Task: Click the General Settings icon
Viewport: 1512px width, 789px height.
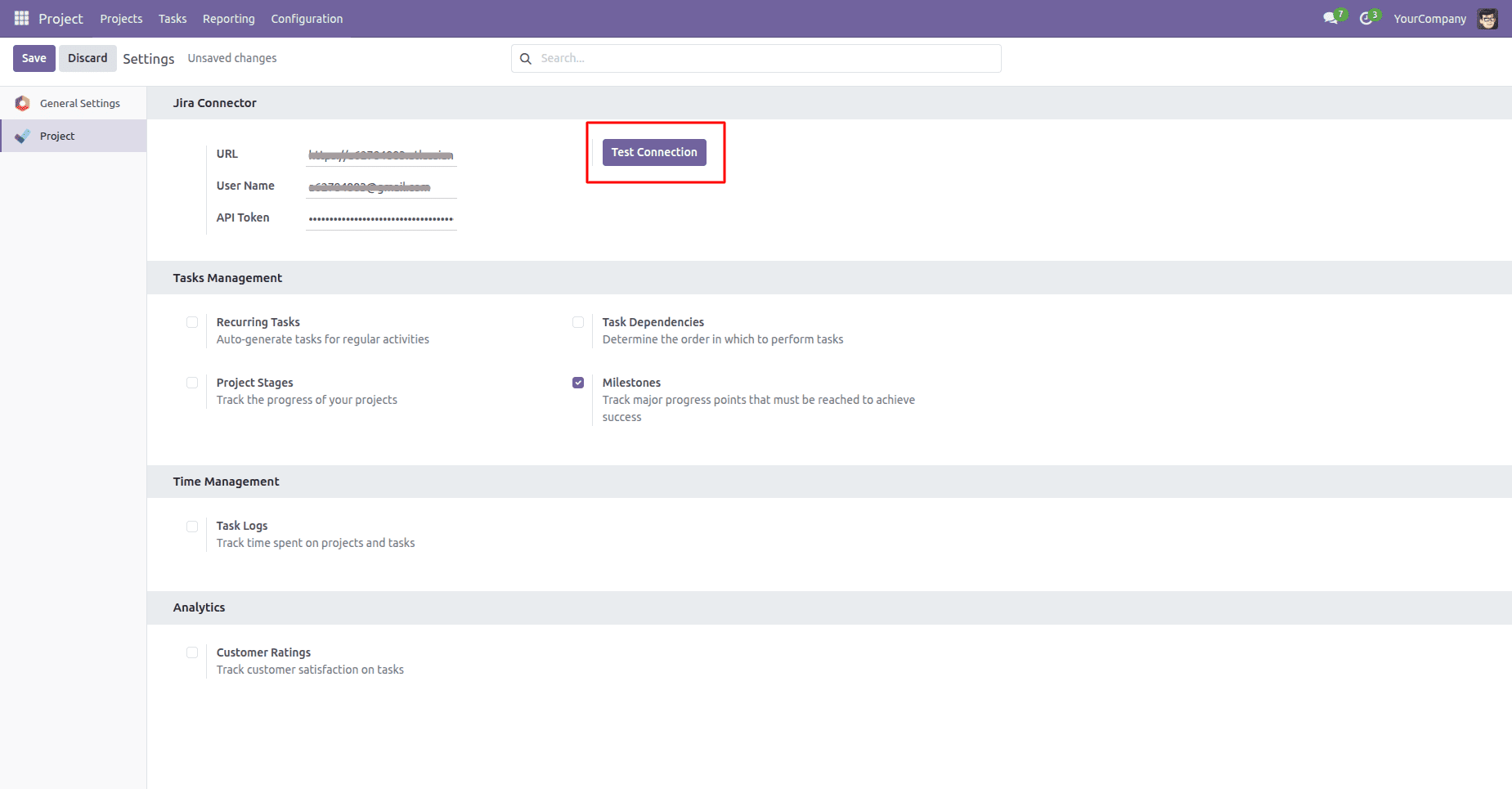Action: 23,103
